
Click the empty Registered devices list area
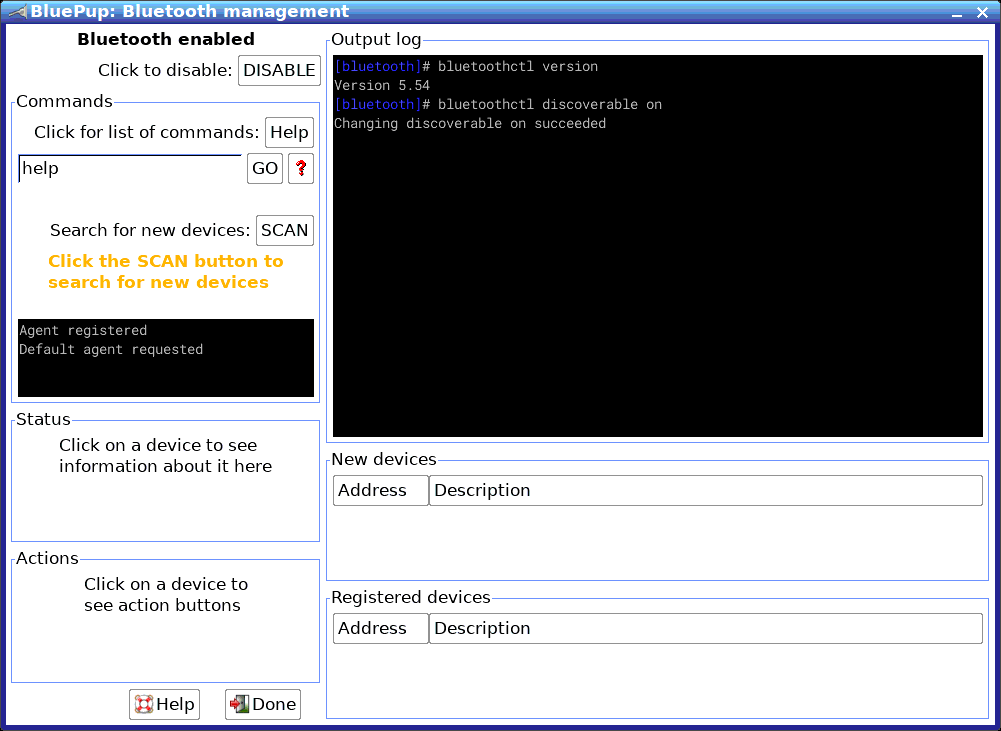[x=658, y=679]
